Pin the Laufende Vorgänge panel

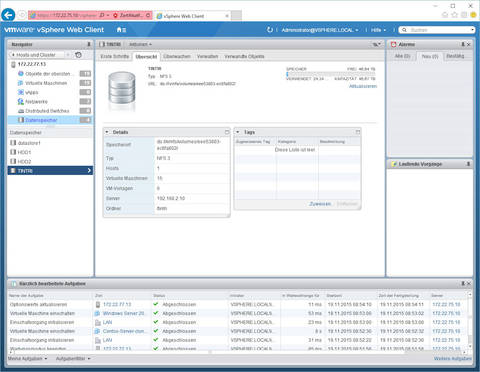pos(468,164)
